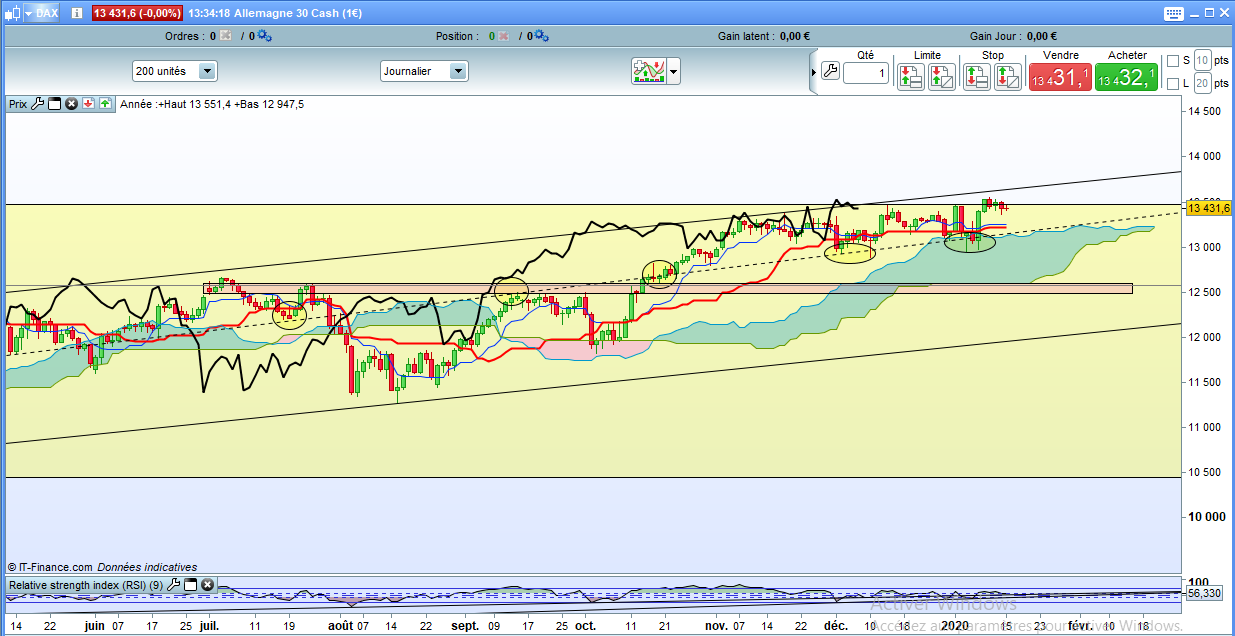Click second Limite order icon
Screen dimensions: 1235x636
click(x=941, y=76)
